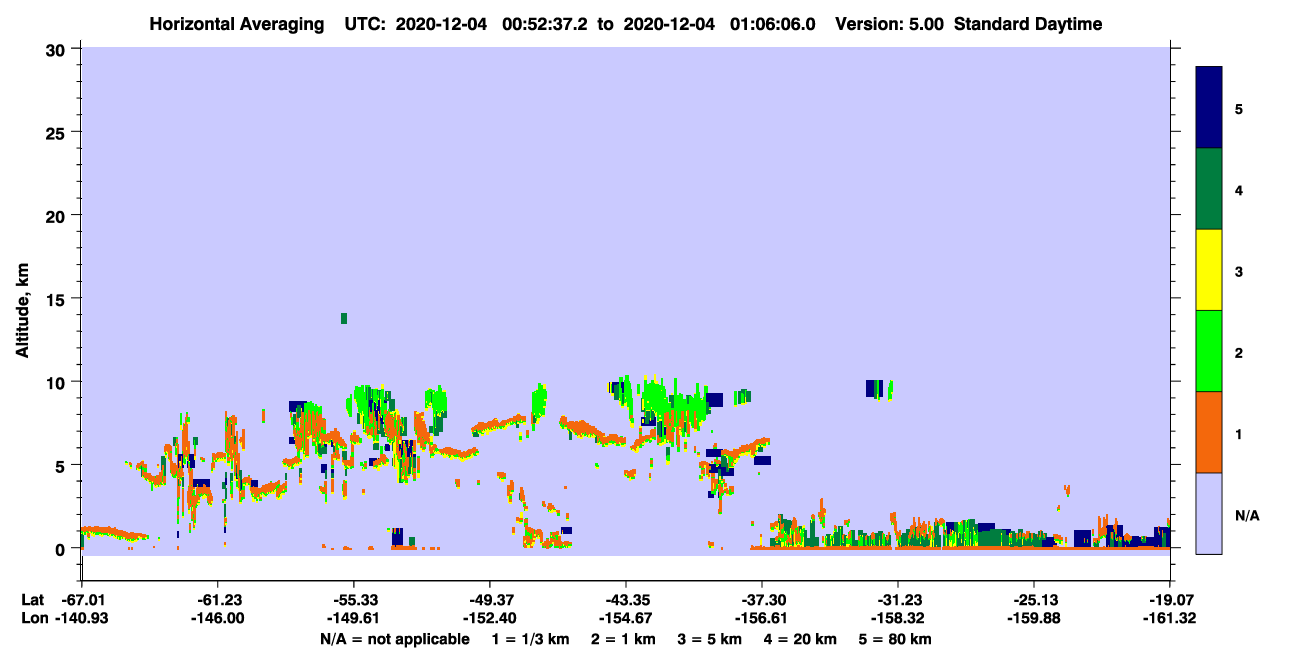Click the y-axis tick label 10
Viewport: 1300px width, 667px height.
pyautogui.click(x=58, y=382)
